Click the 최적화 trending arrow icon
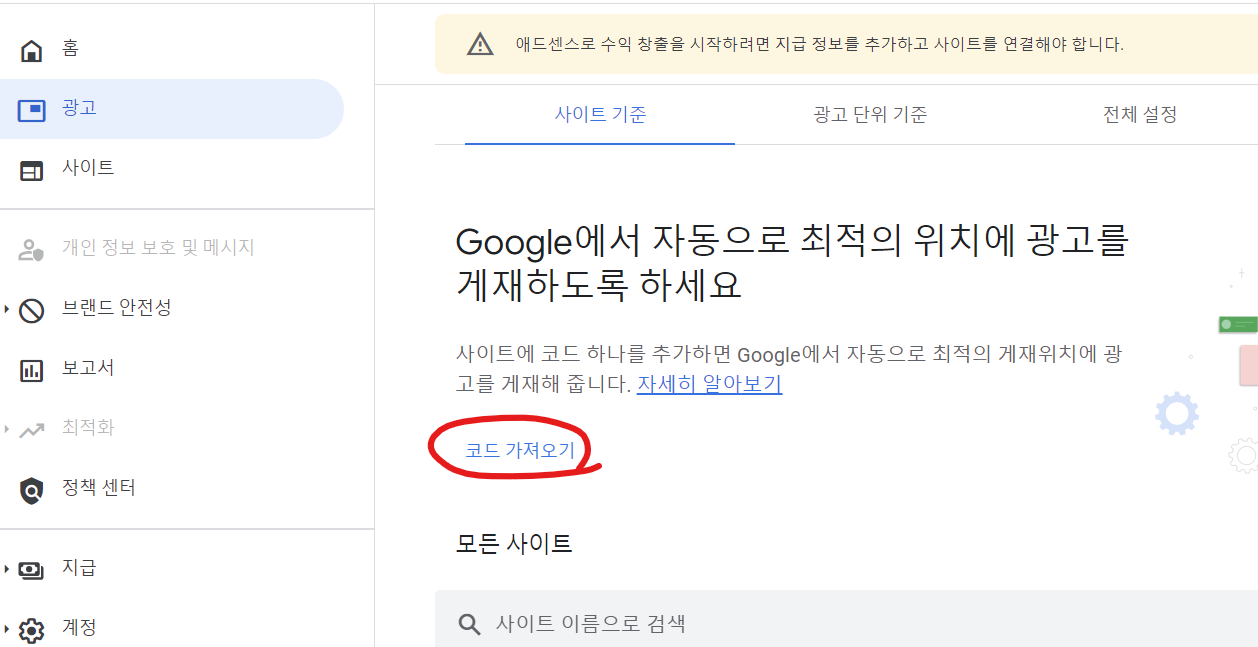Viewport: 1258px width, 647px height. pyautogui.click(x=32, y=430)
